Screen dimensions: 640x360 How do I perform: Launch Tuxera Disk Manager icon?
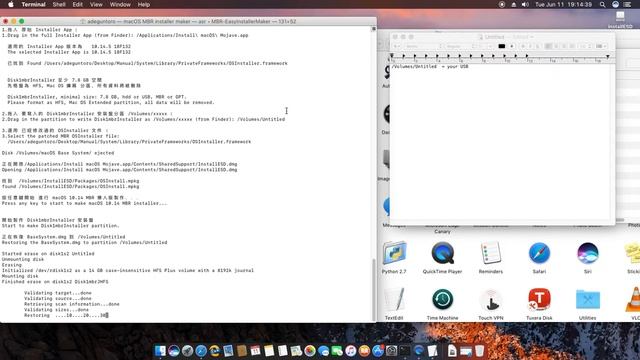coord(539,300)
